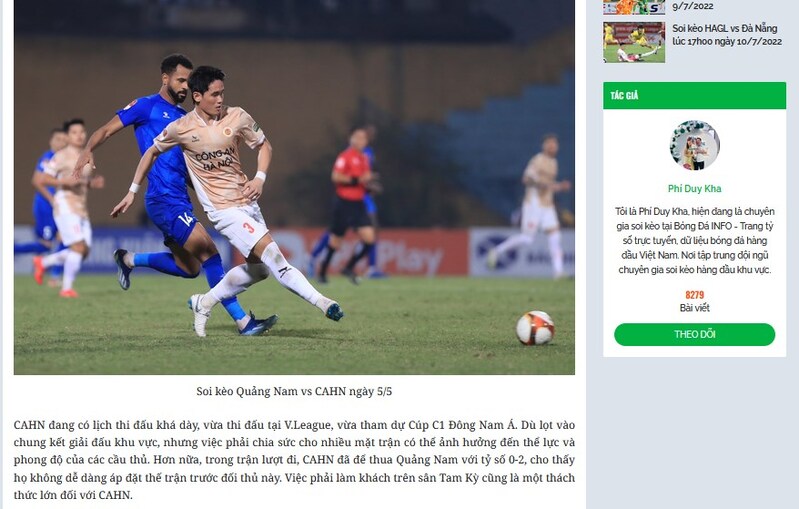Click the partially visible thumbnail beside 9/7/2022
Screen dimensions: 799x509
tap(634, 7)
